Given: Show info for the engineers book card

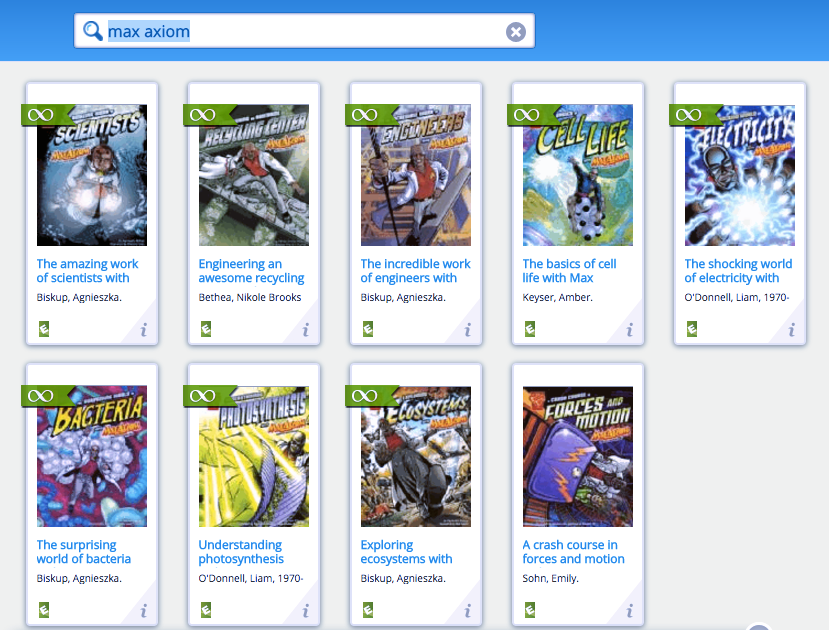Looking at the screenshot, I should click(x=467, y=330).
